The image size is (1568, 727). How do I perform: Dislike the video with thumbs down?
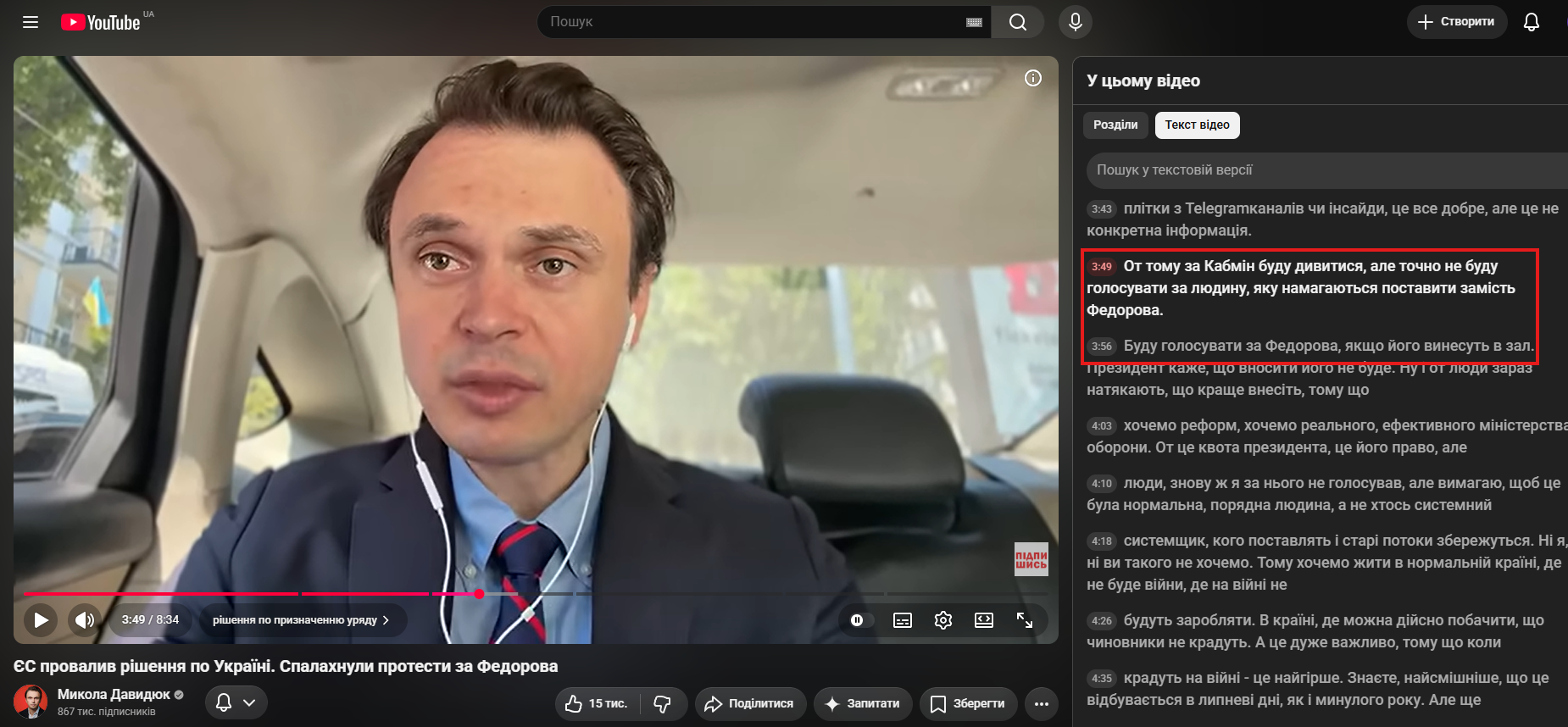[x=663, y=703]
